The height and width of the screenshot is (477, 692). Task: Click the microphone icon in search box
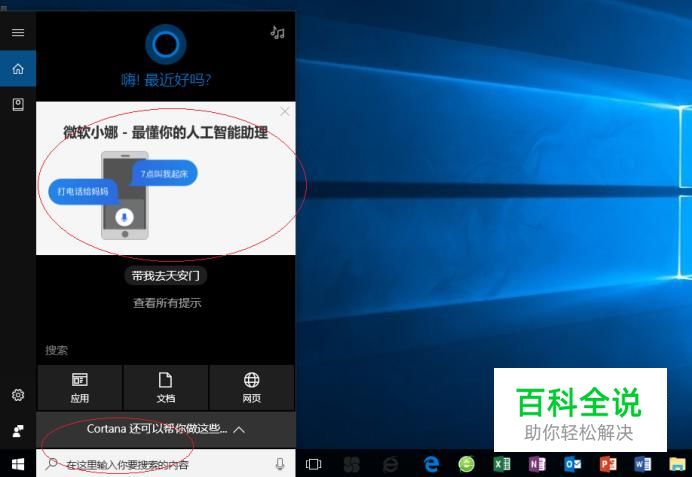tap(280, 464)
